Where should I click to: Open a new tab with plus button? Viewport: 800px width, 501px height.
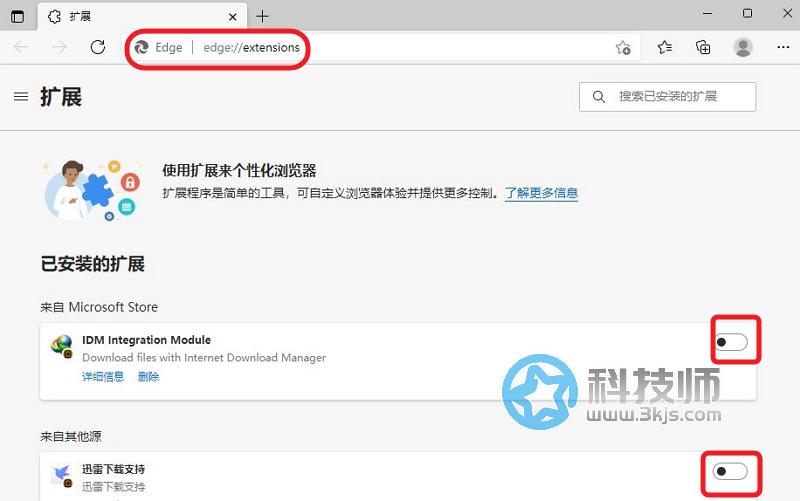262,16
